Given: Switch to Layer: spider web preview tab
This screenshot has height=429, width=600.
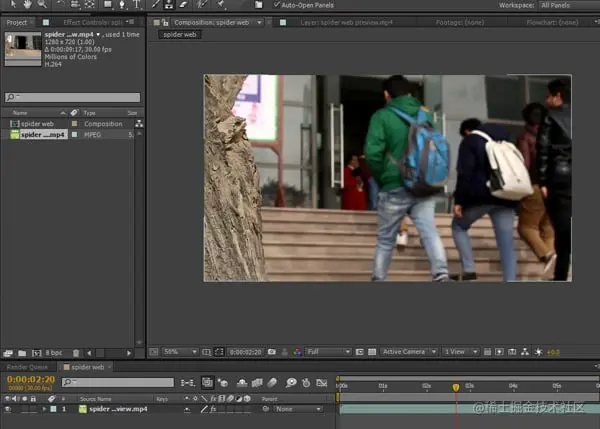Looking at the screenshot, I should 346,23.
